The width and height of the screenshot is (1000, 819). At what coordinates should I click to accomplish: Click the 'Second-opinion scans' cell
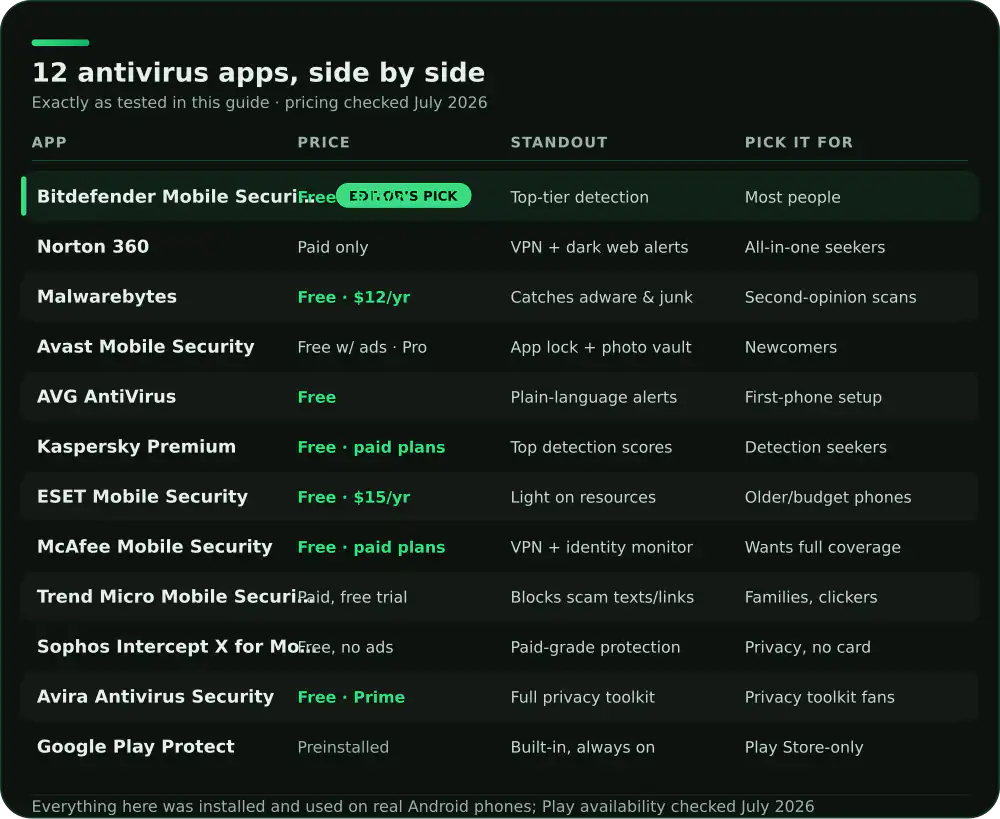coord(831,297)
